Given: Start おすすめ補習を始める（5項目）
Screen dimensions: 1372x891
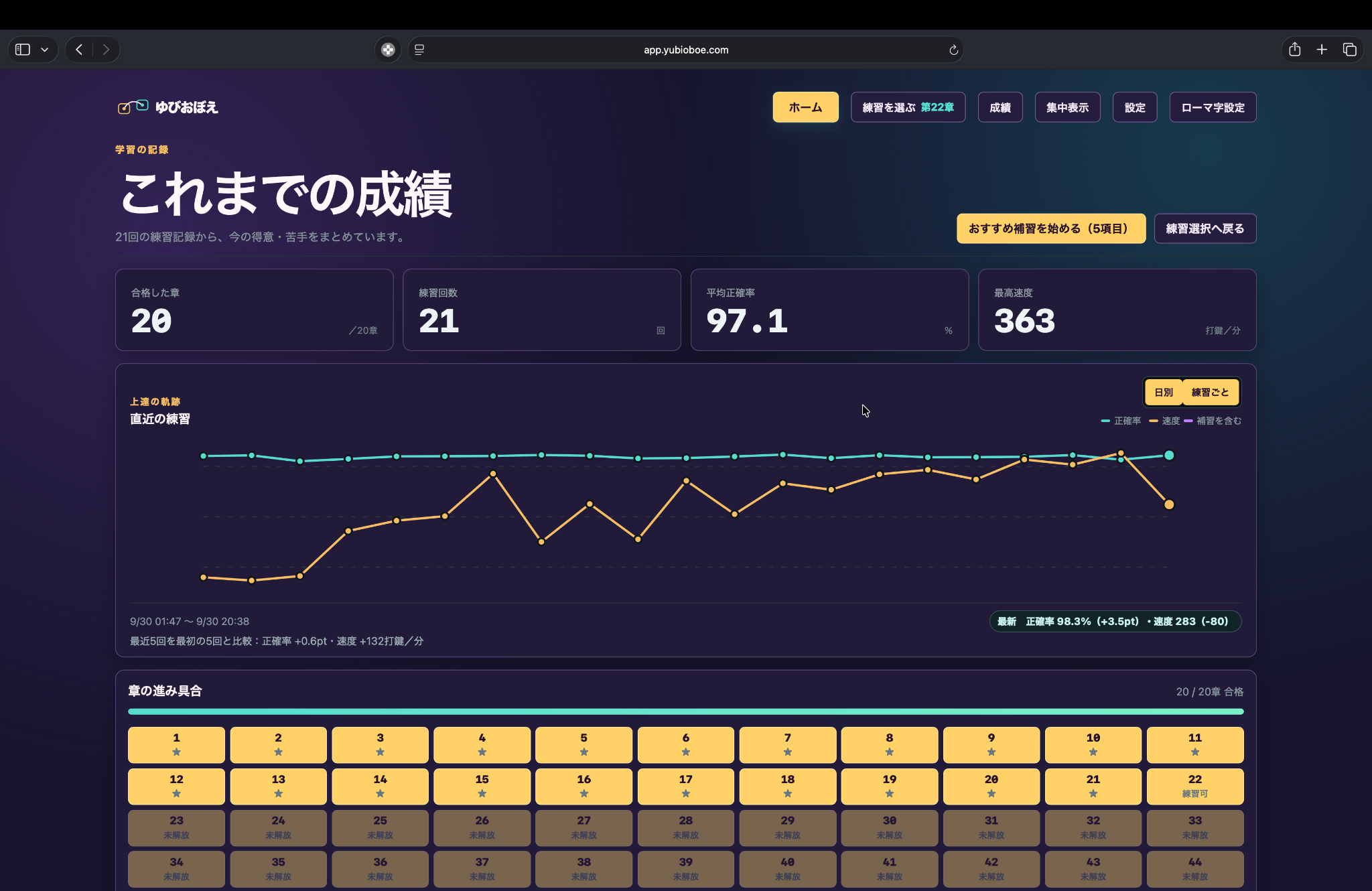Looking at the screenshot, I should 1051,228.
